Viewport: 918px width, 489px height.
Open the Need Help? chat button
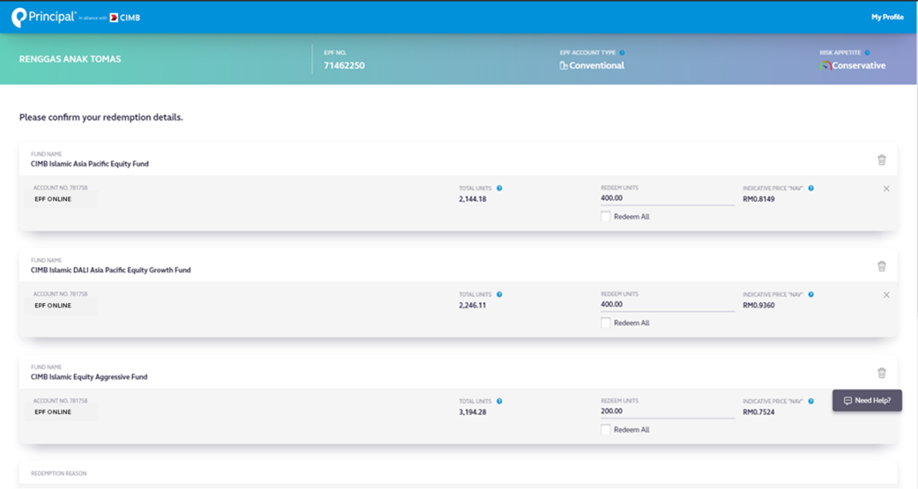tap(867, 401)
